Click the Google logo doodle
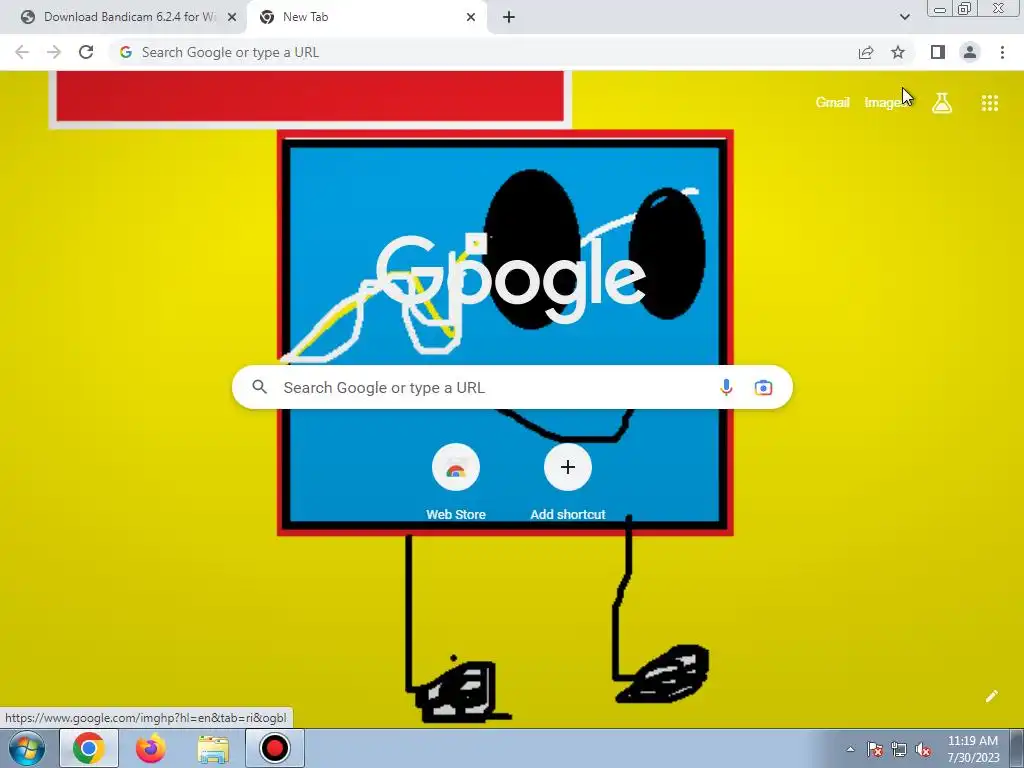 [511, 278]
